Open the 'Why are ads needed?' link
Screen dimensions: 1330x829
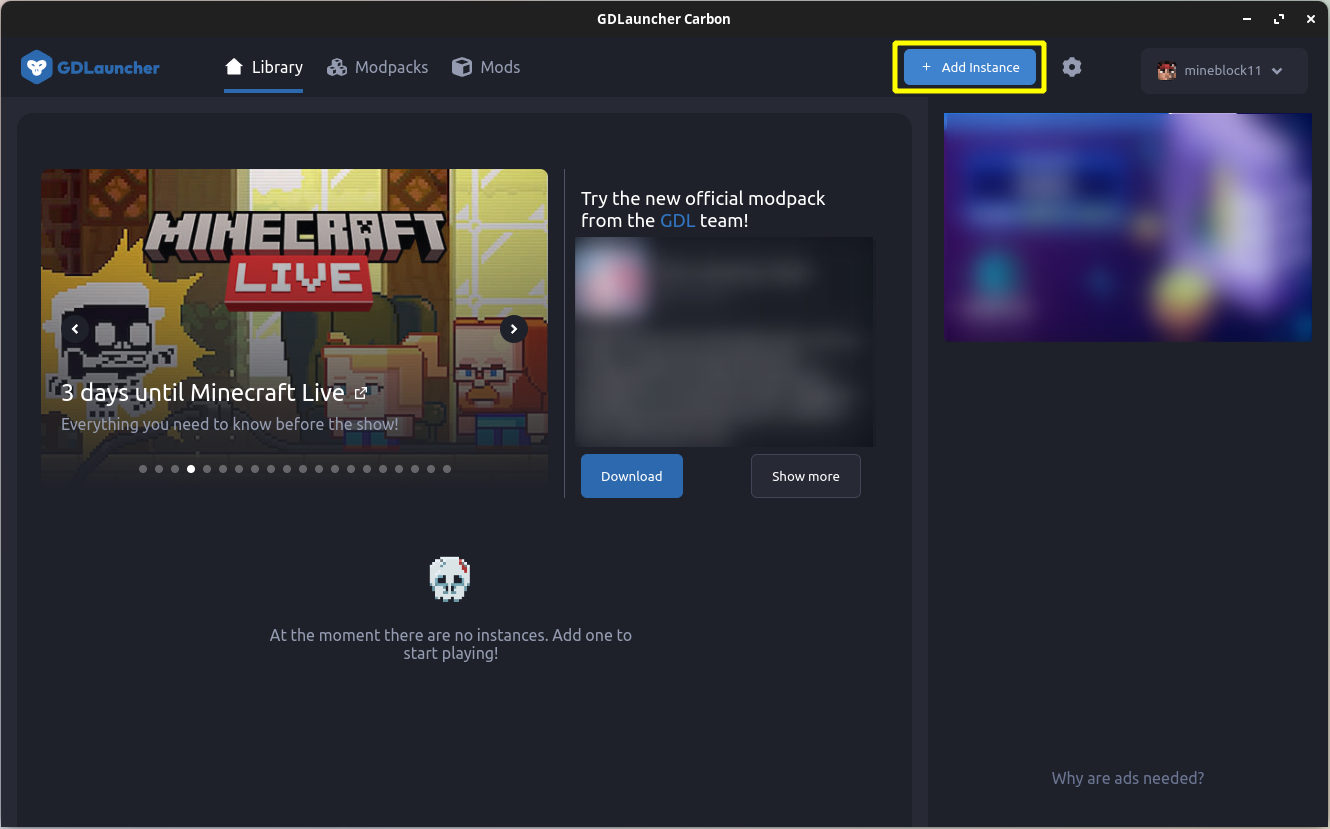click(x=1128, y=778)
